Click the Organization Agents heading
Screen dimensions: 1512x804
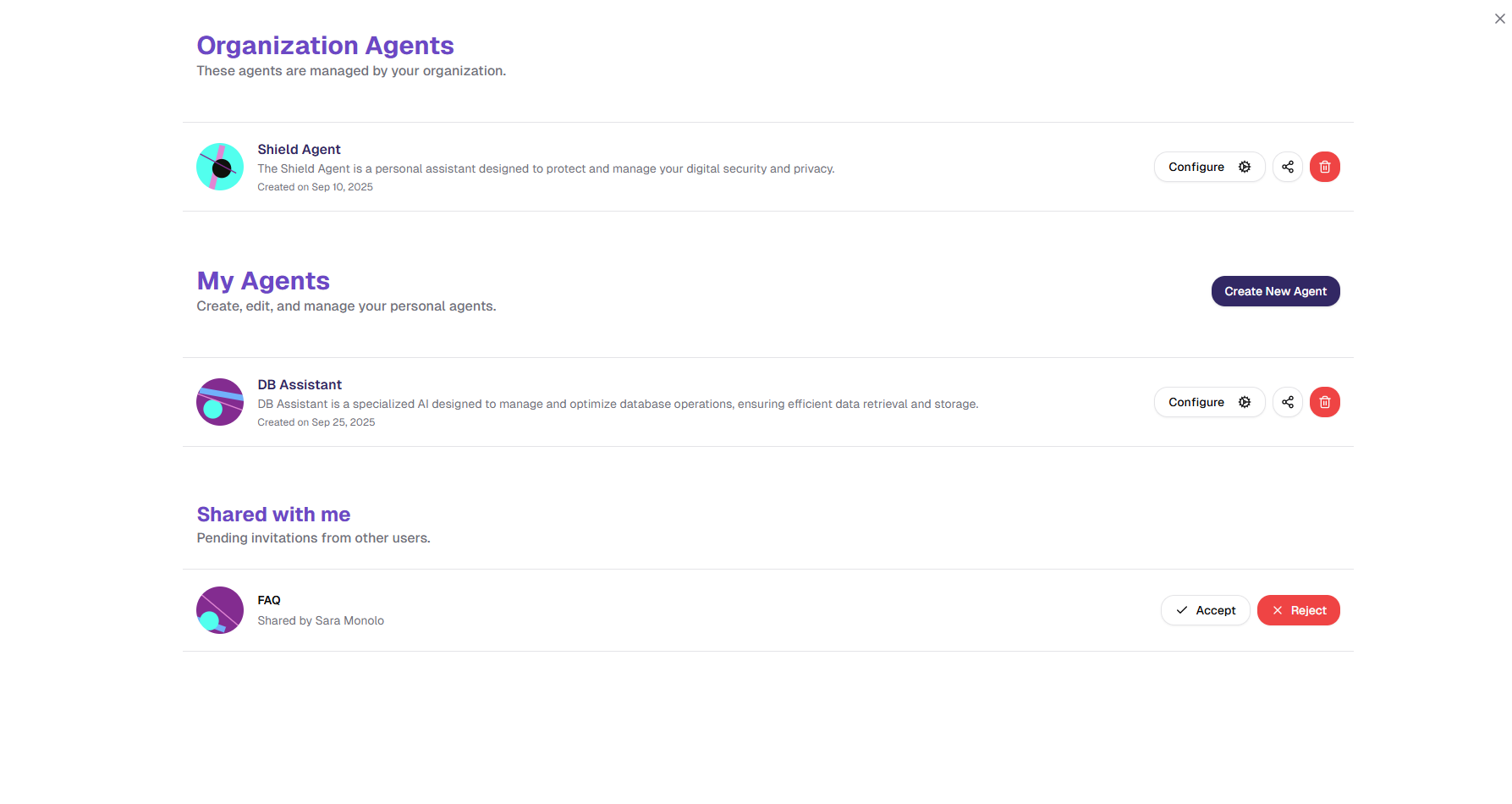(x=325, y=45)
